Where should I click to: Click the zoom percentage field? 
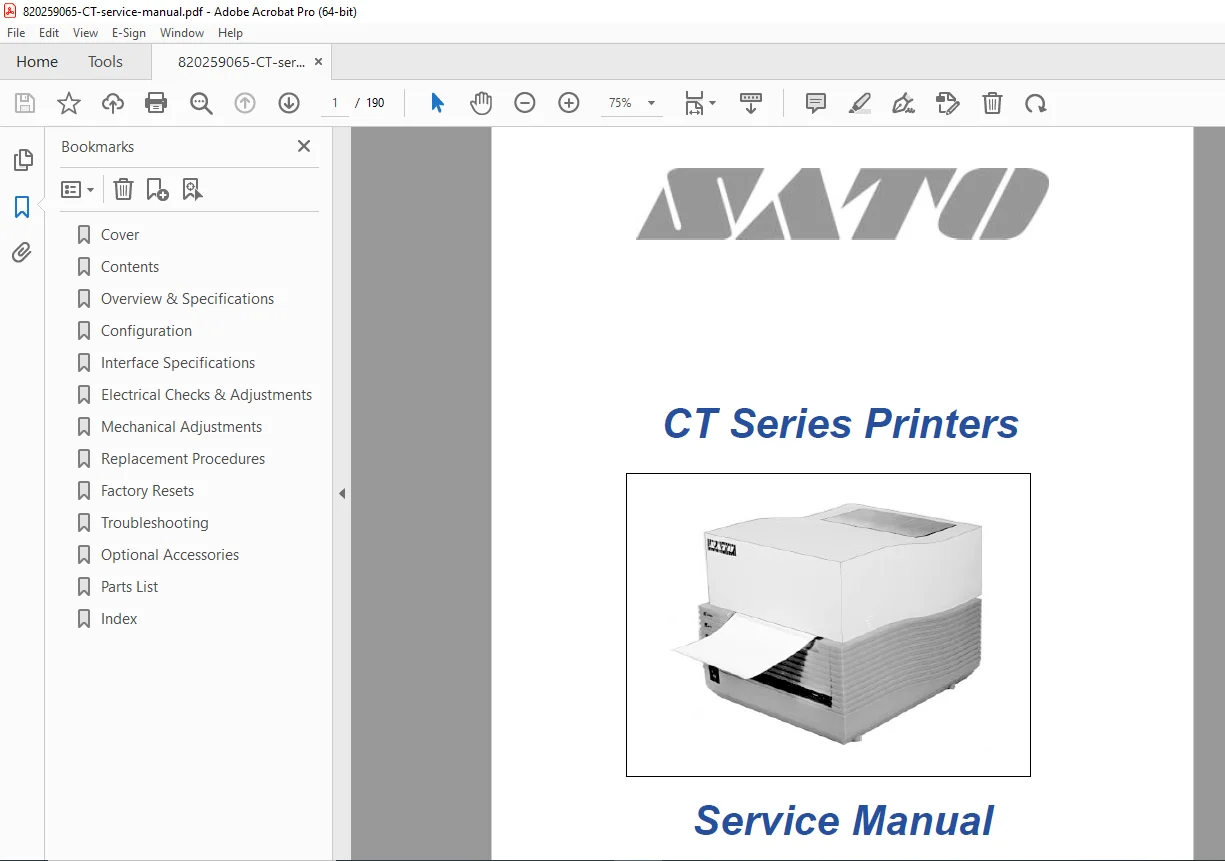pos(620,103)
